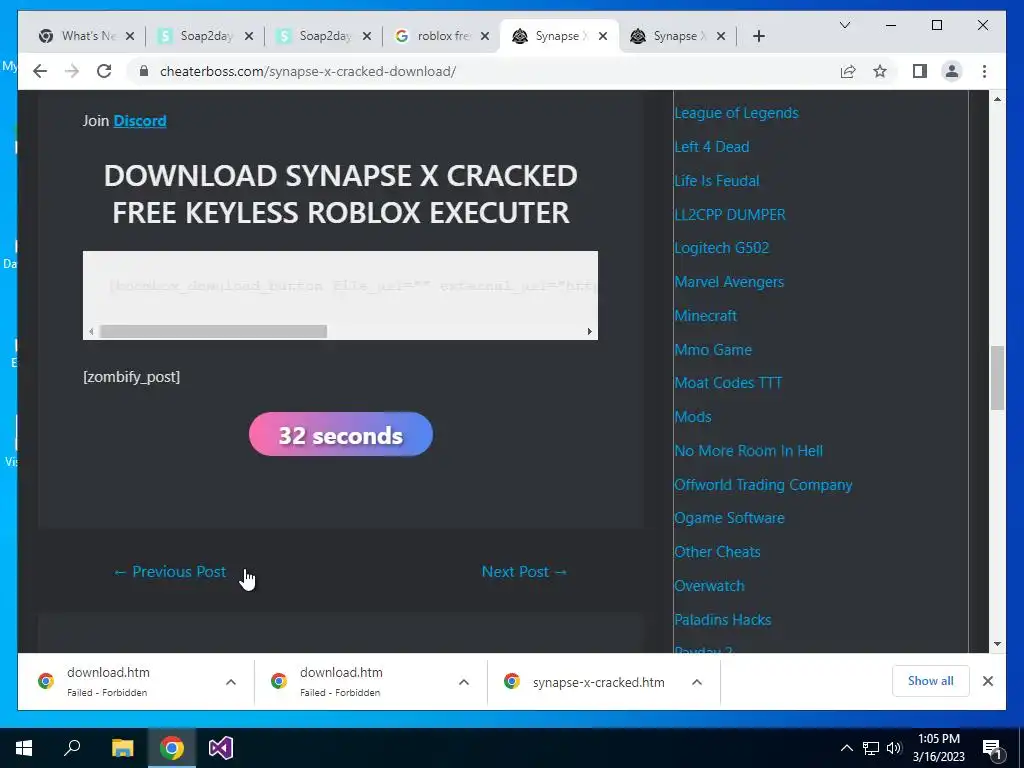Close the roblox Google search tab
The image size is (1024, 768).
tap(485, 36)
